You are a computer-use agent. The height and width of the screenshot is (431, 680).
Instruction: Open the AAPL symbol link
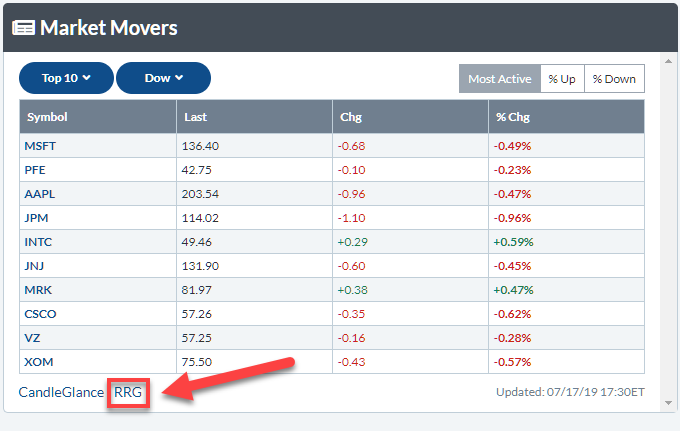click(x=40, y=194)
